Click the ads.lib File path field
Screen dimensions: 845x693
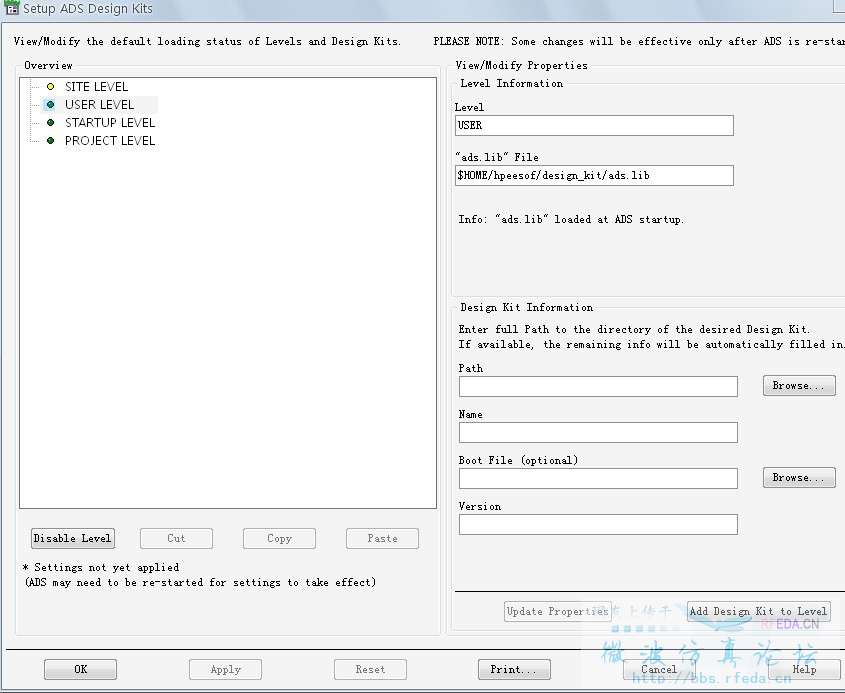pos(594,176)
